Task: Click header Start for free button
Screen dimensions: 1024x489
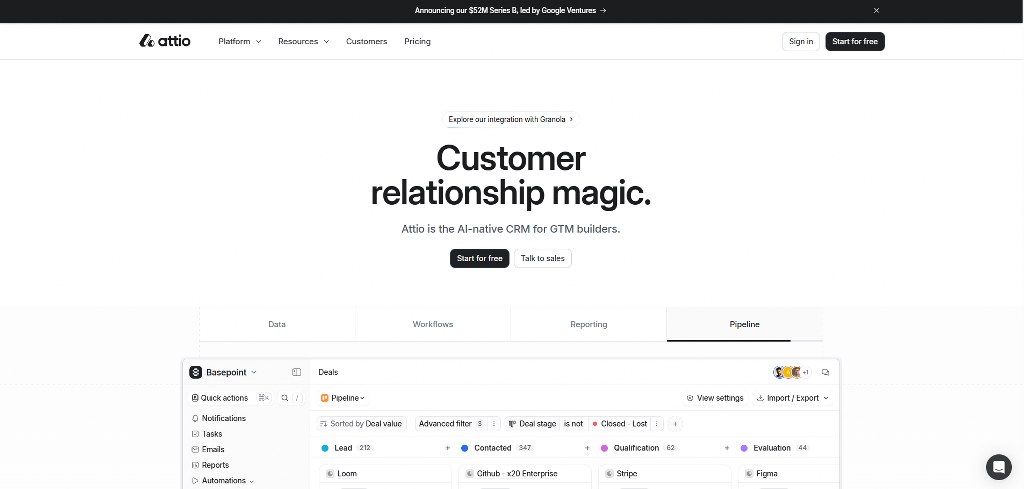Action: [855, 41]
